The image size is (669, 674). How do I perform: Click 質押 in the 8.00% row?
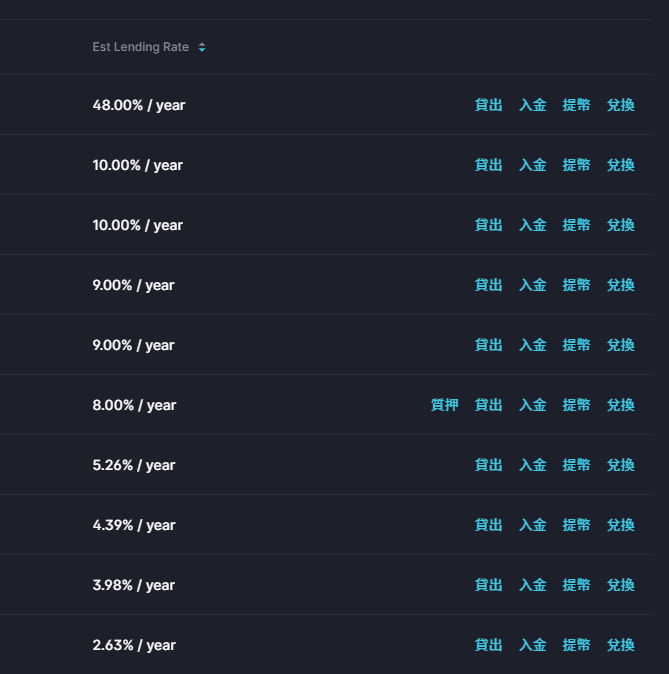[445, 405]
